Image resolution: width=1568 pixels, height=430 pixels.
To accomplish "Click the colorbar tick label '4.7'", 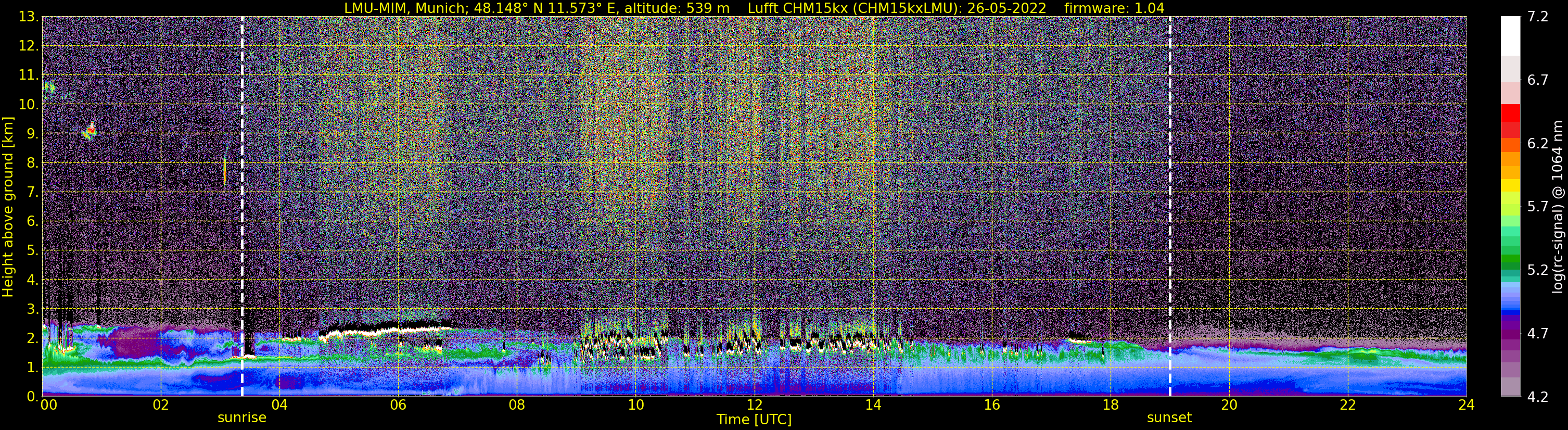I will tap(1538, 334).
